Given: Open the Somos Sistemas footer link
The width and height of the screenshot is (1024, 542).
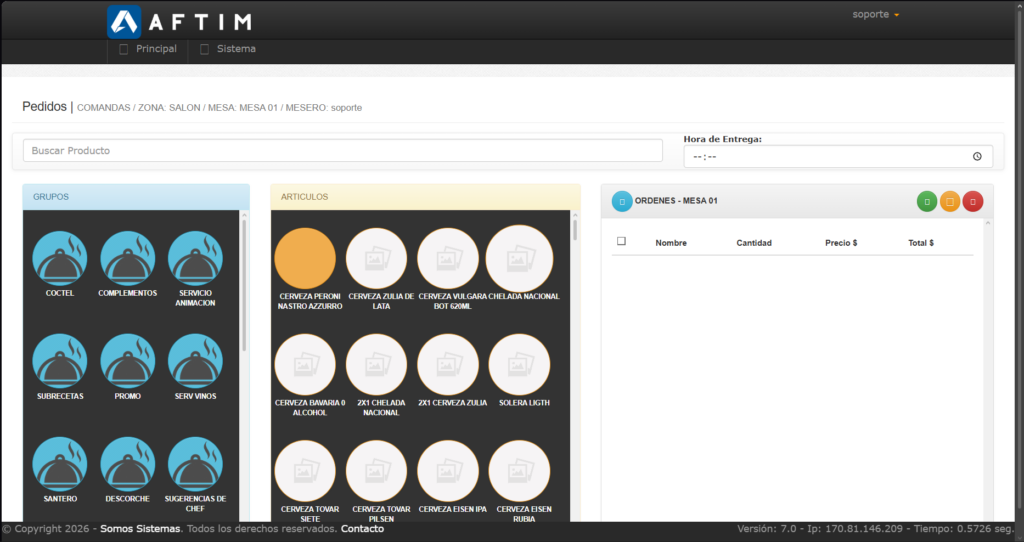Looking at the screenshot, I should (140, 529).
